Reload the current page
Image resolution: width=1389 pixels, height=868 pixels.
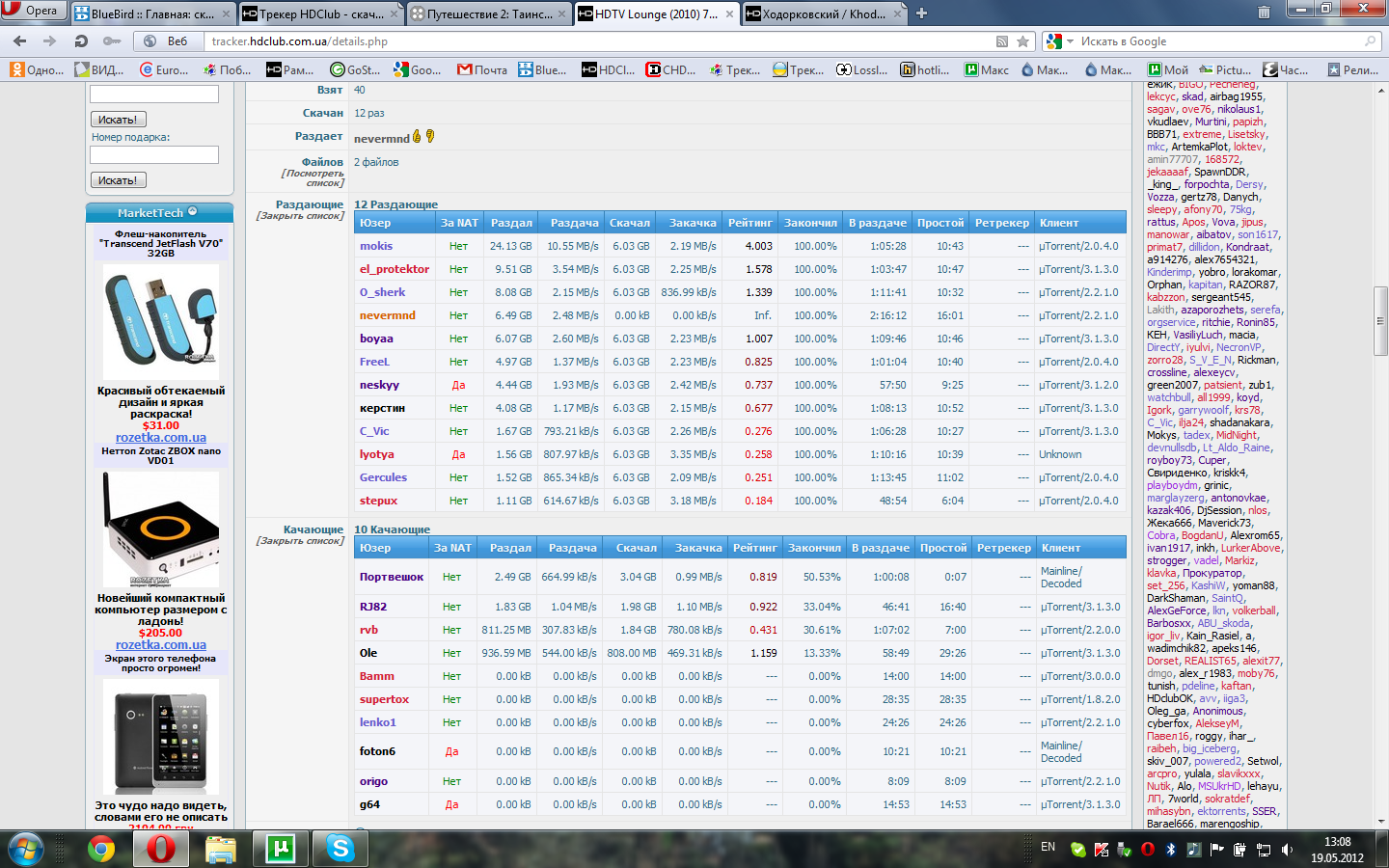(x=81, y=41)
